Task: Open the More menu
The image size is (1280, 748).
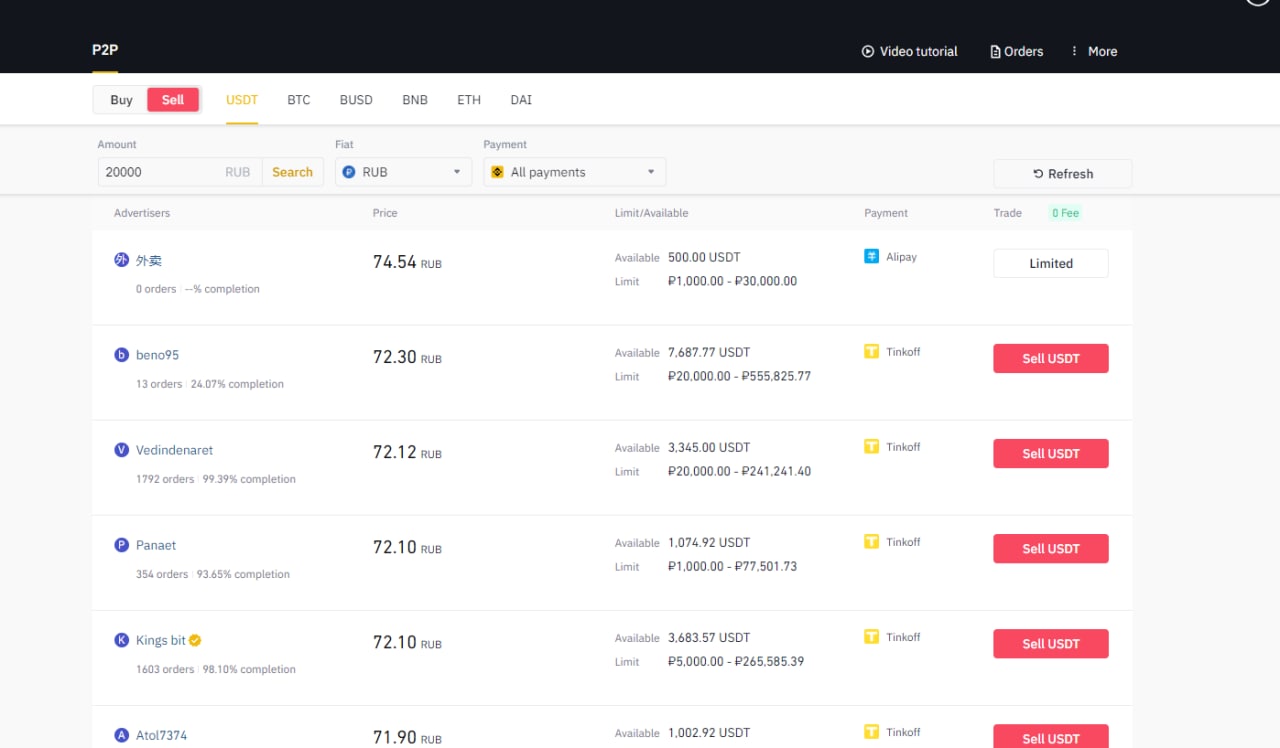Action: point(1093,51)
